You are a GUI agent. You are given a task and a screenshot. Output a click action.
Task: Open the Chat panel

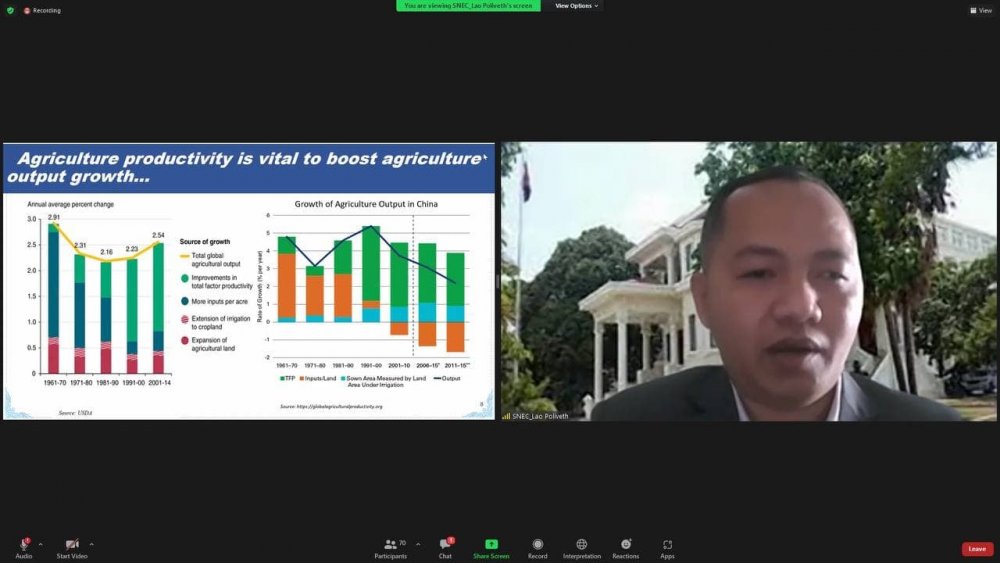445,545
